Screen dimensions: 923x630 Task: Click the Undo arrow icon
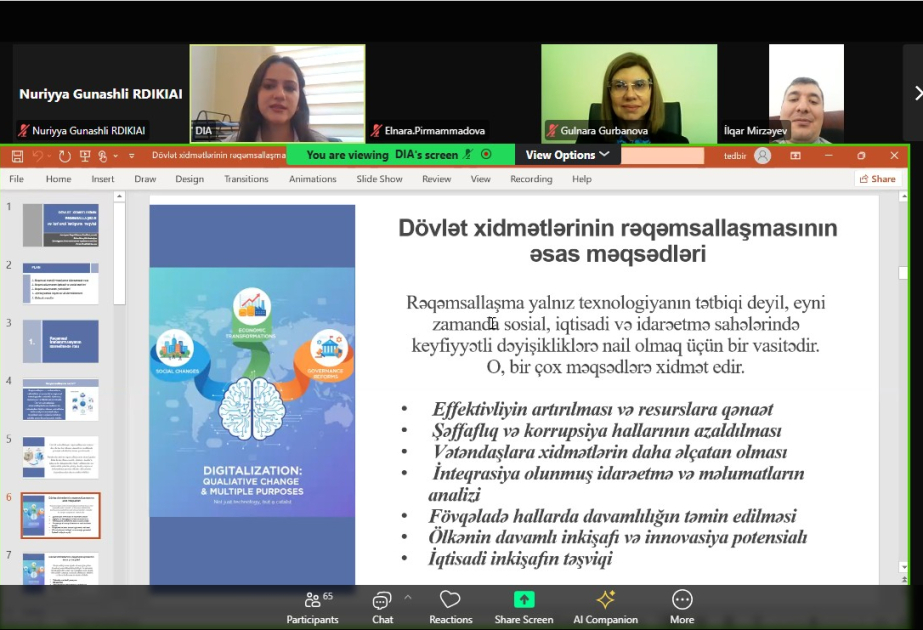click(38, 156)
